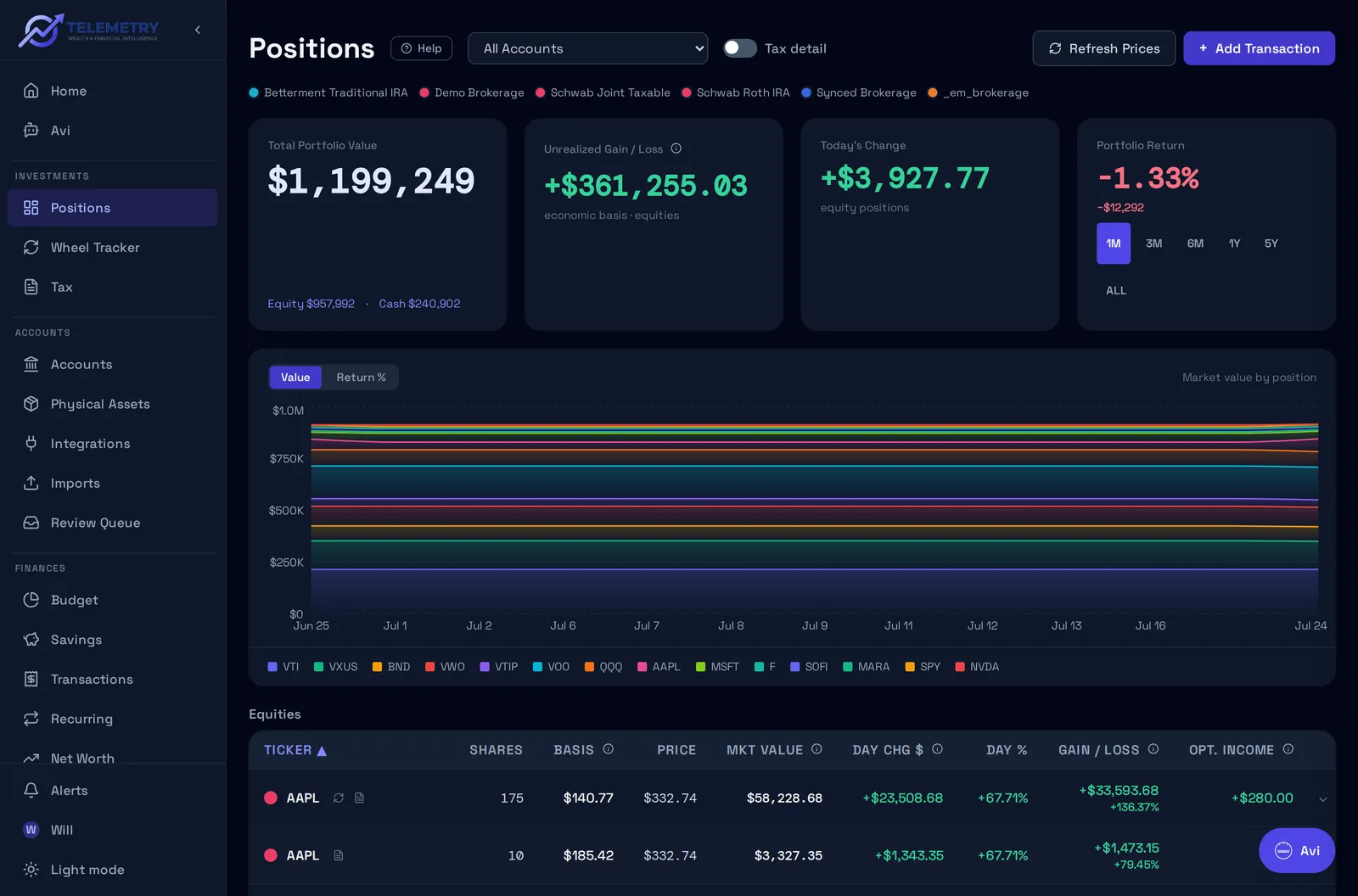Toggle VTI series in chart legend

(283, 667)
